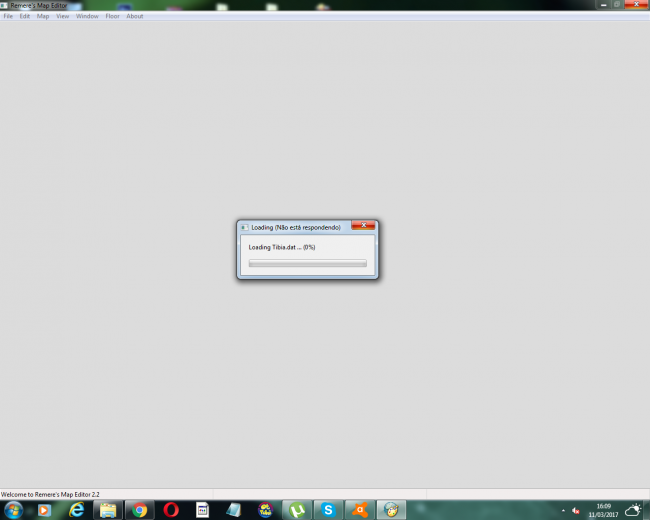Open the document-style icon after Opera in taskbar

click(x=202, y=510)
